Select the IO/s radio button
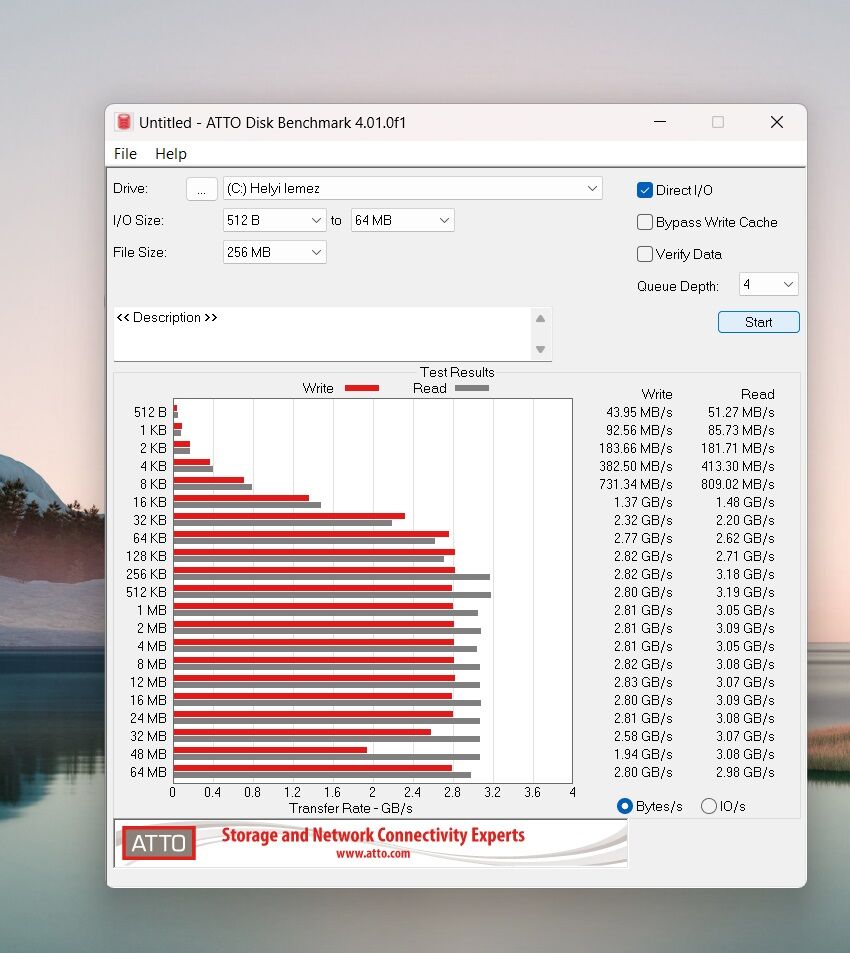 pyautogui.click(x=708, y=806)
